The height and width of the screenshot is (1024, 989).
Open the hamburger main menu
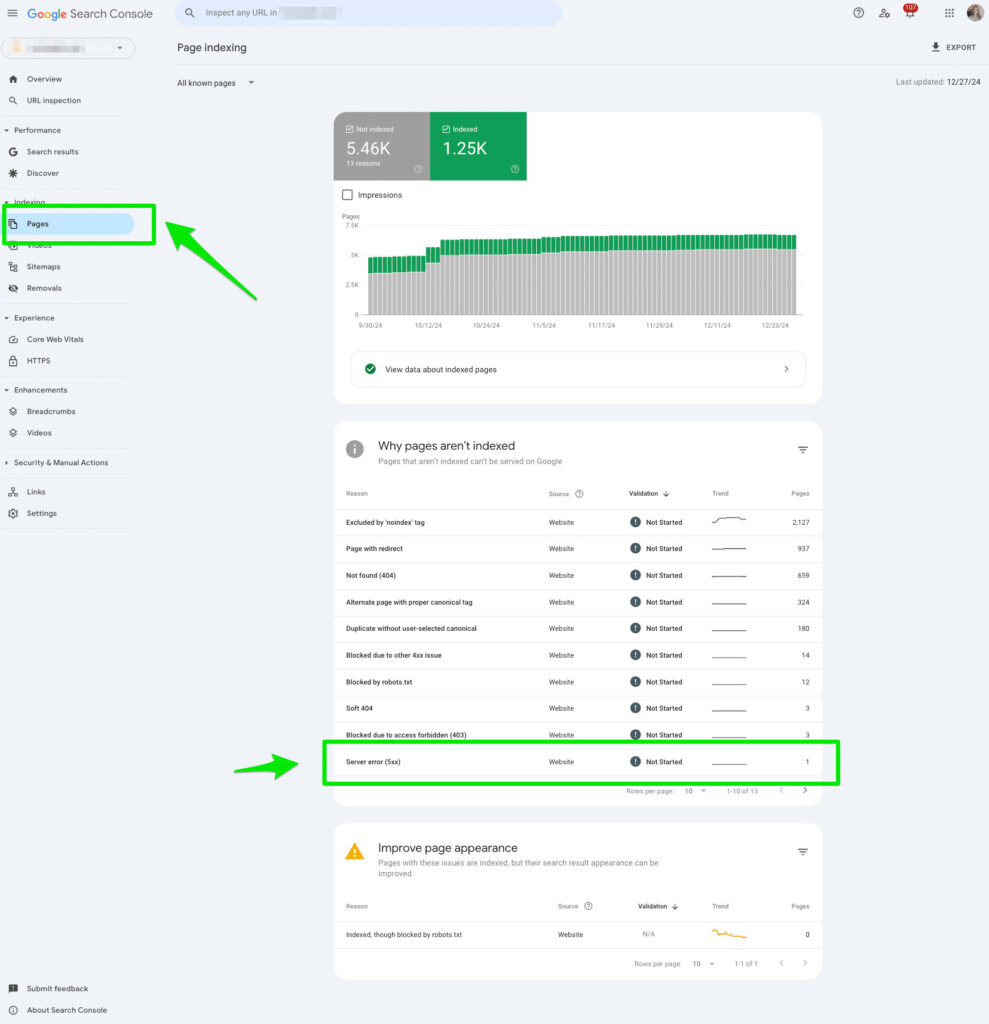coord(12,13)
